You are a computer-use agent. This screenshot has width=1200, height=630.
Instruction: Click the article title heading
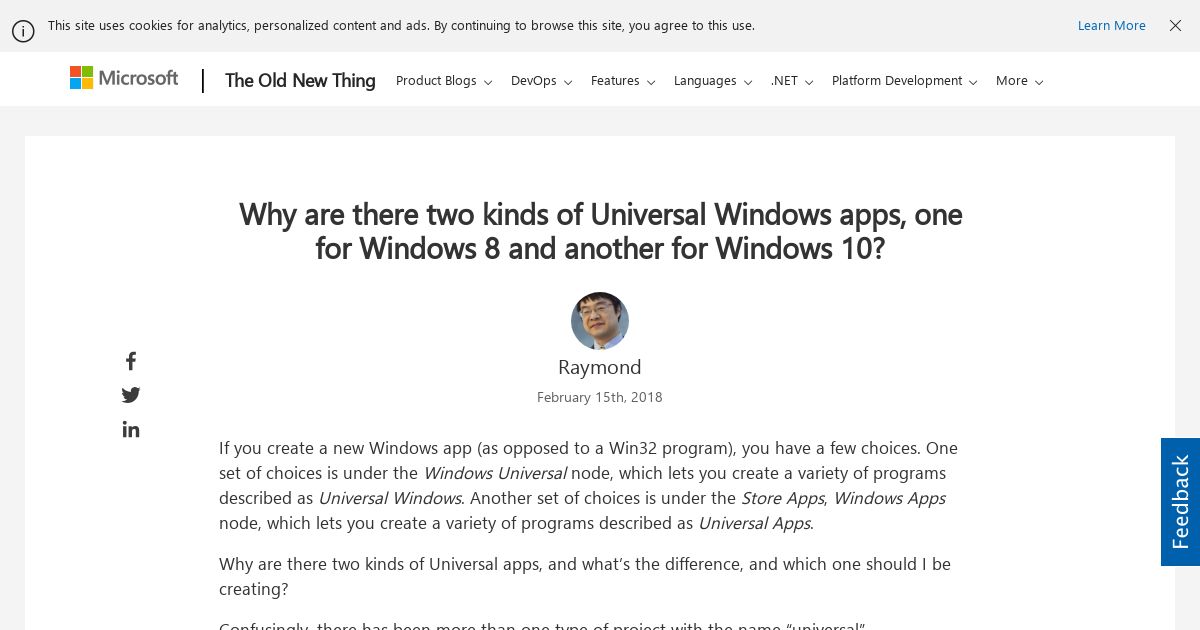point(600,231)
